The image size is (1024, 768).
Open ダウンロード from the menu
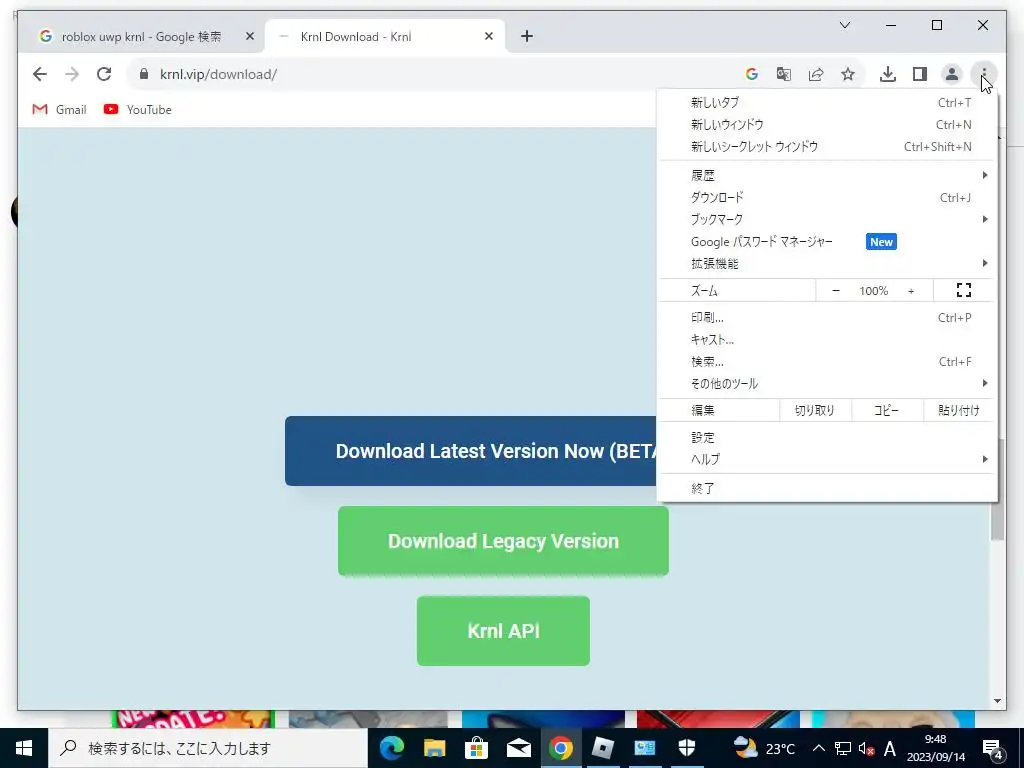(x=827, y=197)
